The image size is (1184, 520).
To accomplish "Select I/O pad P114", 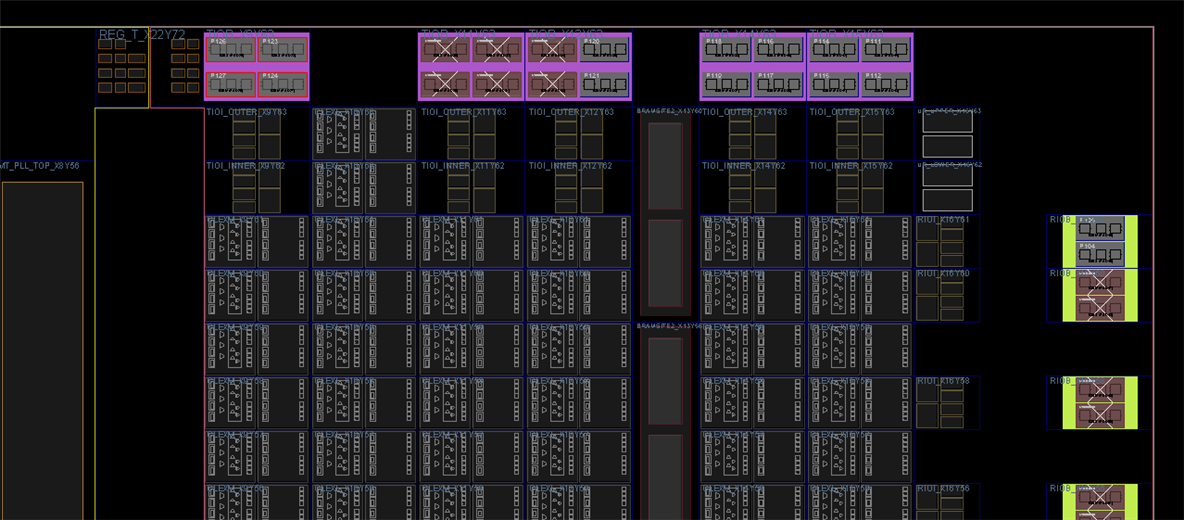I will [834, 50].
